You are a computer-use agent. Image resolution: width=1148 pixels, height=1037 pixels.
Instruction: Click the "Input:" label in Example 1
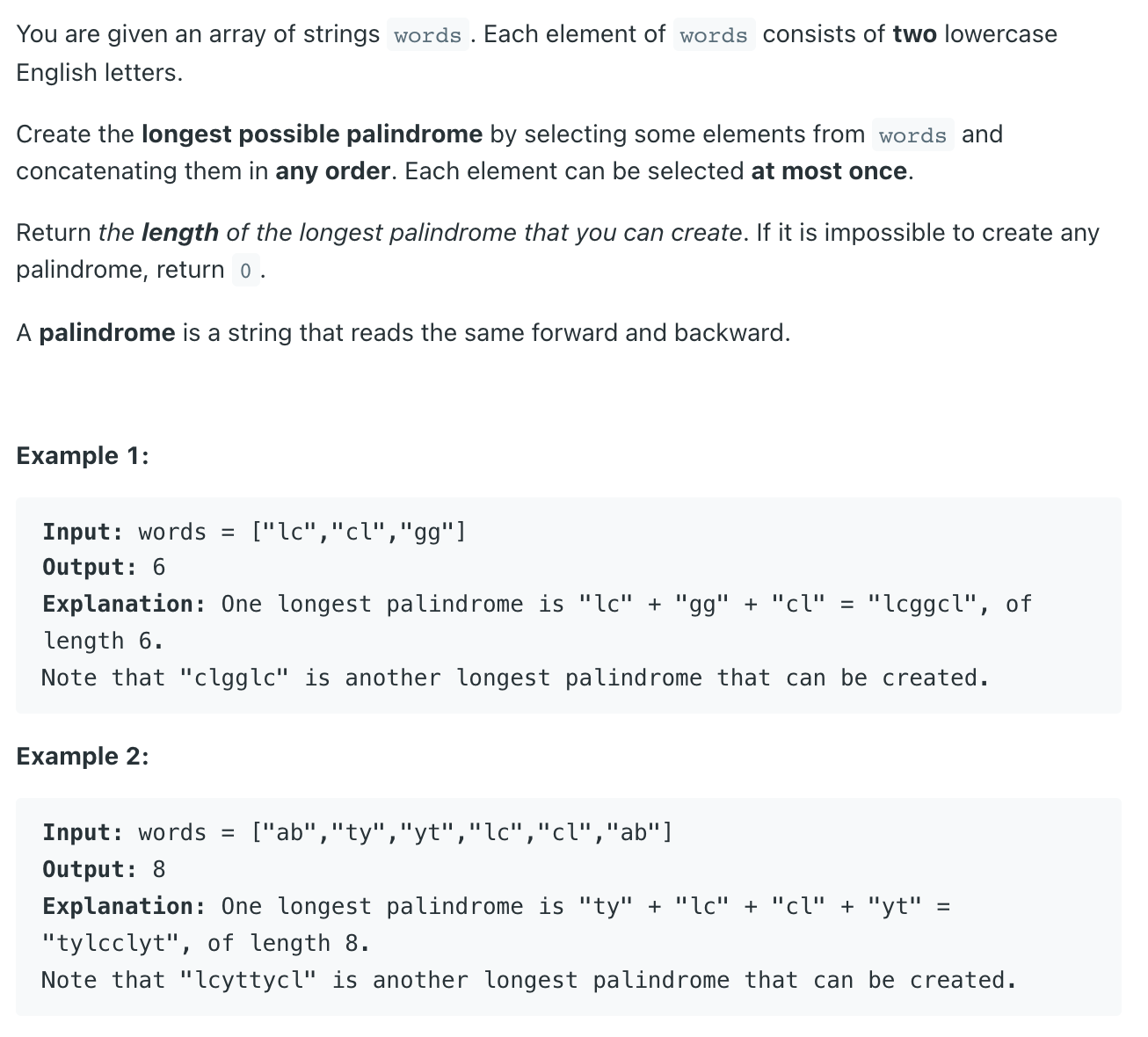(x=83, y=532)
